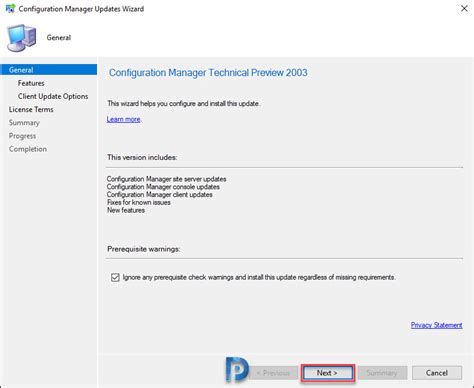
Task: Click 'Prerequisite warnings:' label
Action: point(143,249)
